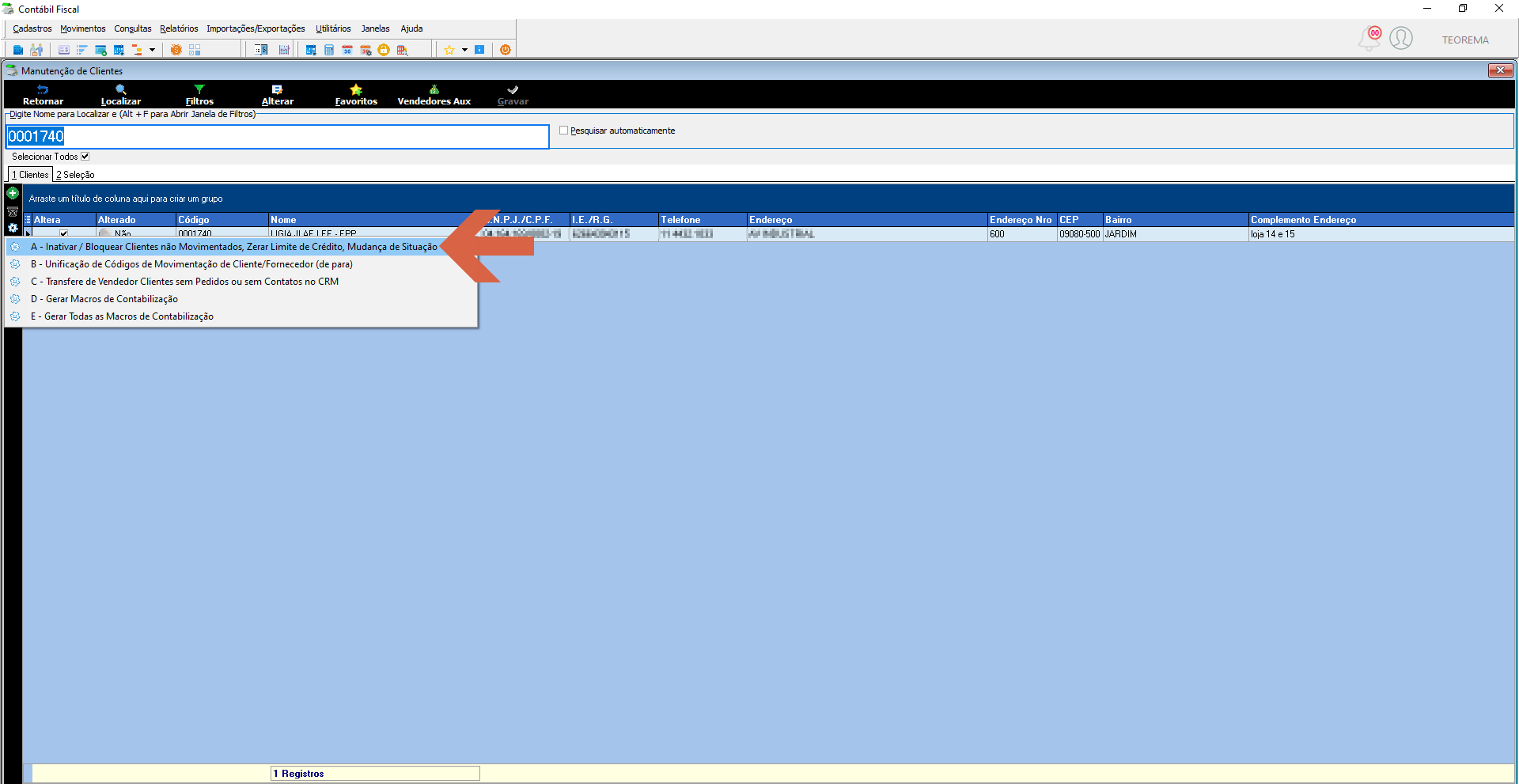The image size is (1519, 784).
Task: Click the gear icon beside the grid
Action: [13, 228]
